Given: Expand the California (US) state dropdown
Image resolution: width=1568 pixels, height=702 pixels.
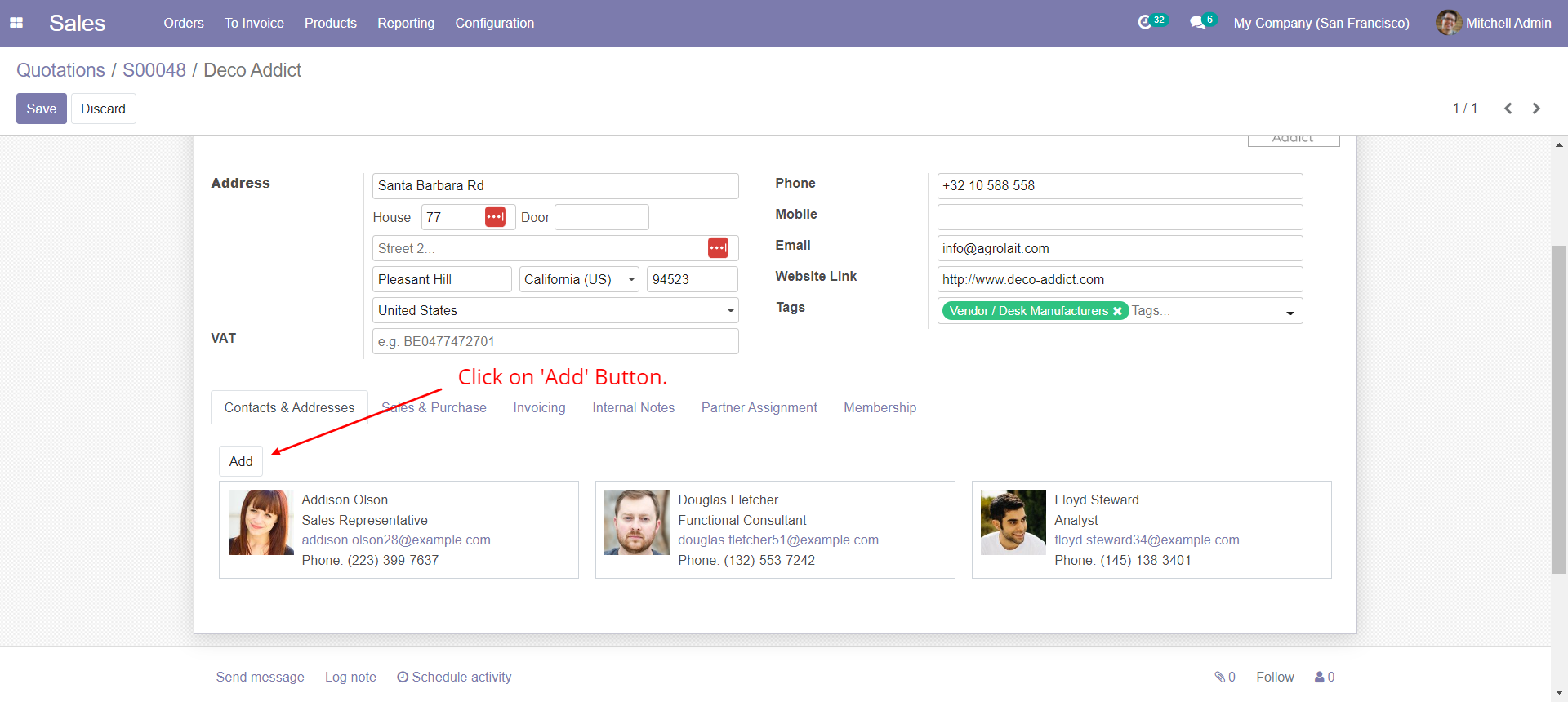Looking at the screenshot, I should (x=631, y=279).
